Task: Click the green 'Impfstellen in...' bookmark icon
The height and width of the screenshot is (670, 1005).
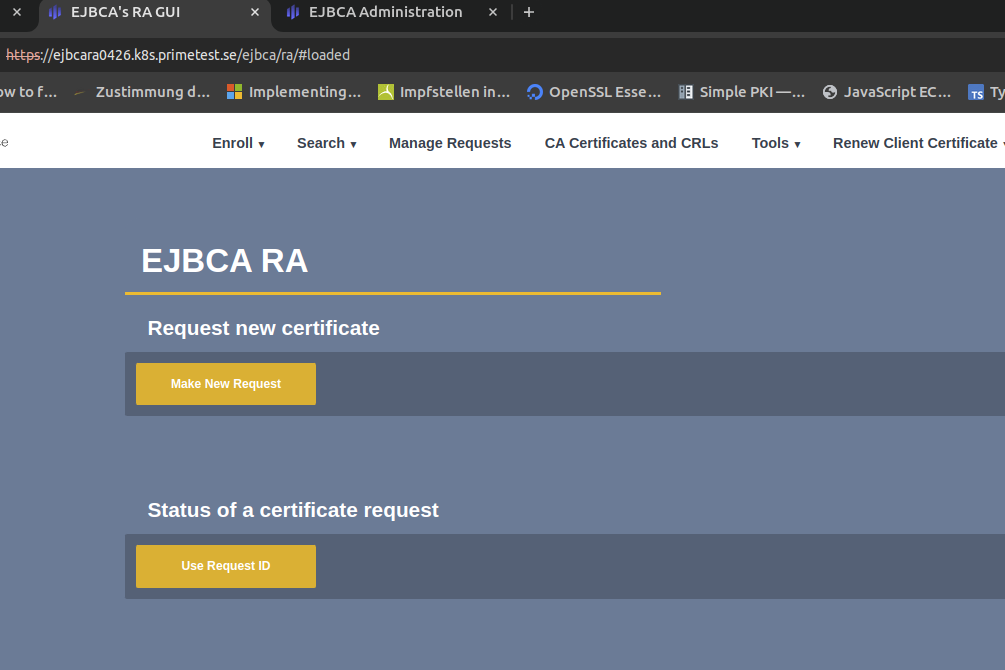Action: click(x=386, y=92)
